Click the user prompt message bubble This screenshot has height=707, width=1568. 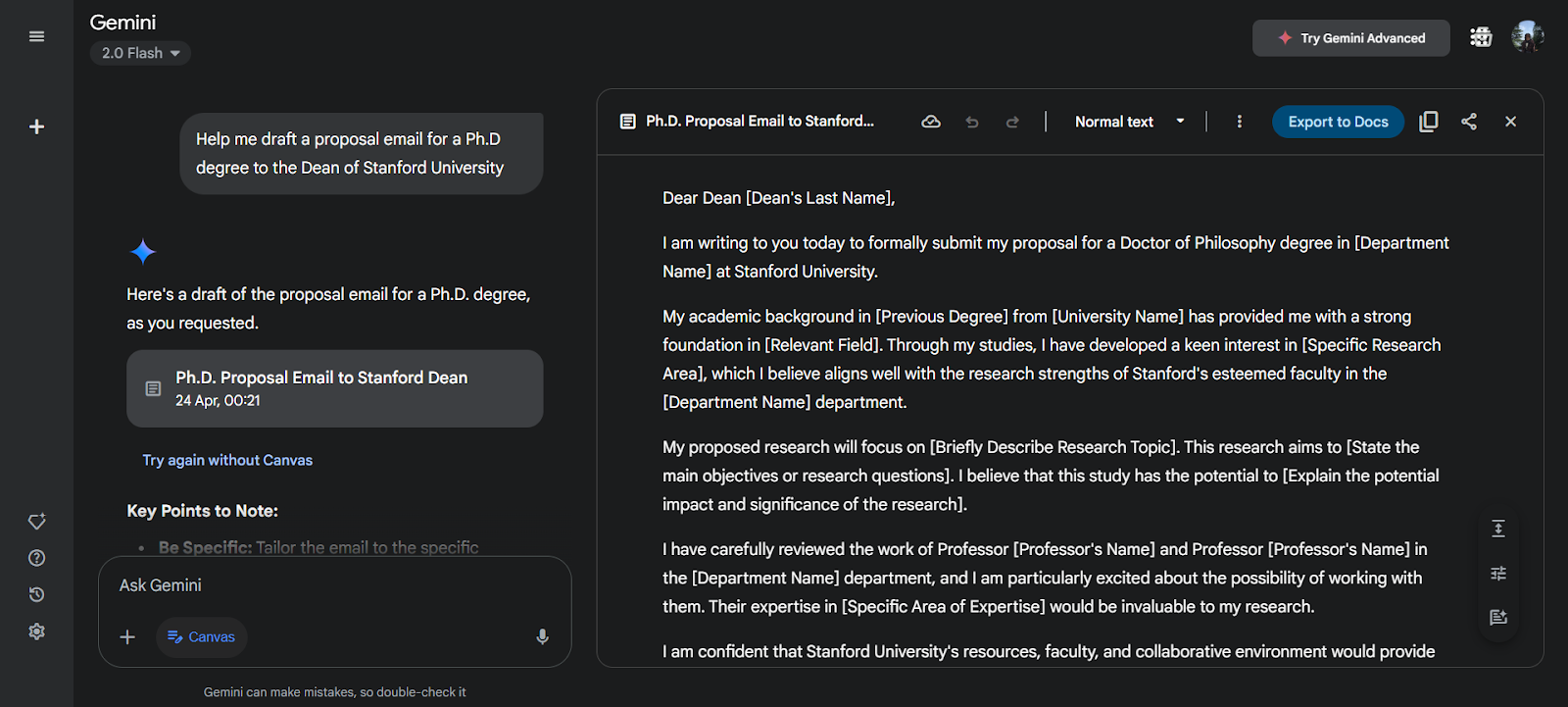tap(362, 153)
